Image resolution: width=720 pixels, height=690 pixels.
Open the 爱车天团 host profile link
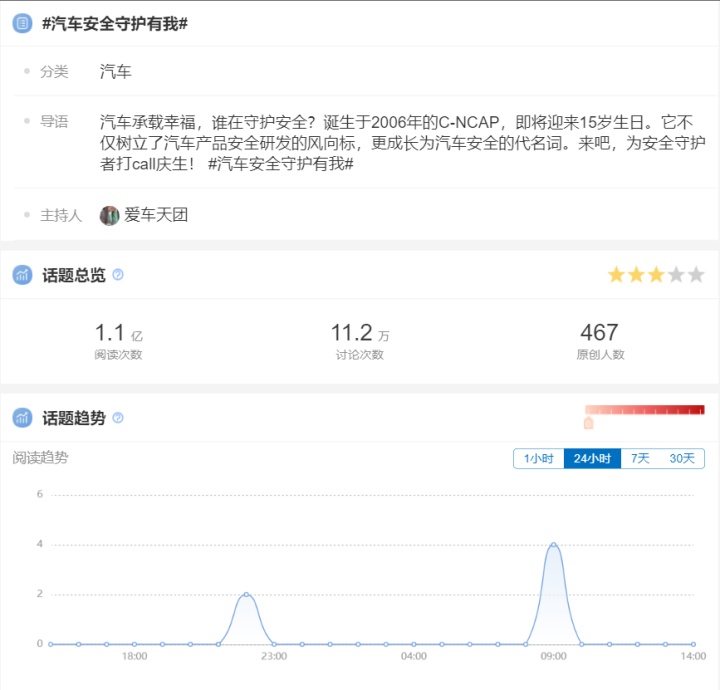(156, 215)
